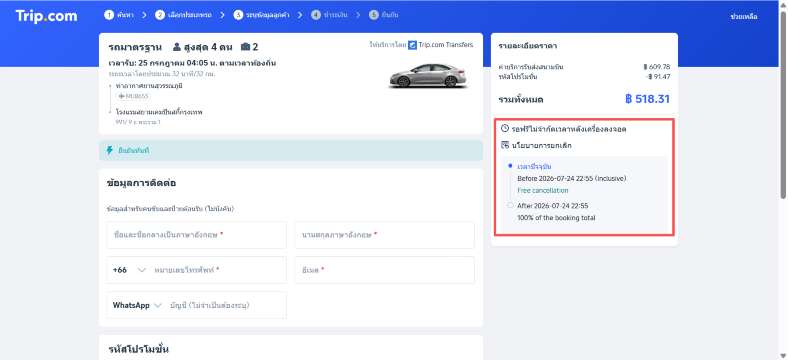Click the รวมทั้งหมด total label

coord(521,100)
